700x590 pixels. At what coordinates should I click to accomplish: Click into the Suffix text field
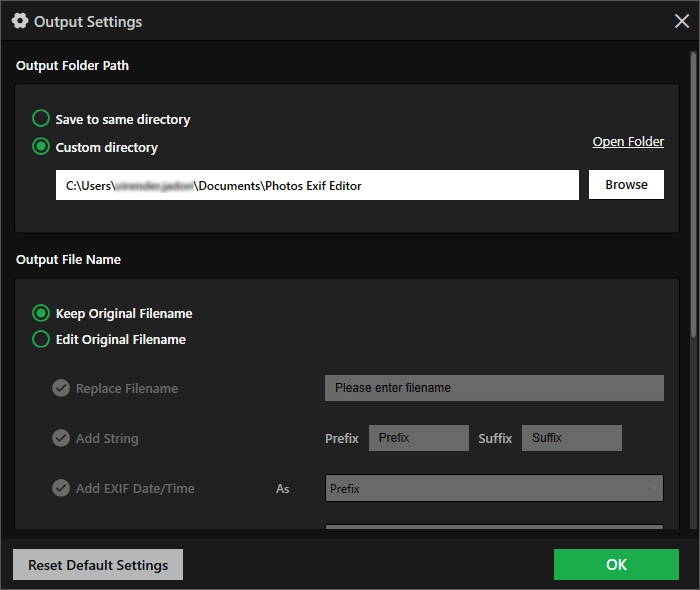(x=571, y=438)
